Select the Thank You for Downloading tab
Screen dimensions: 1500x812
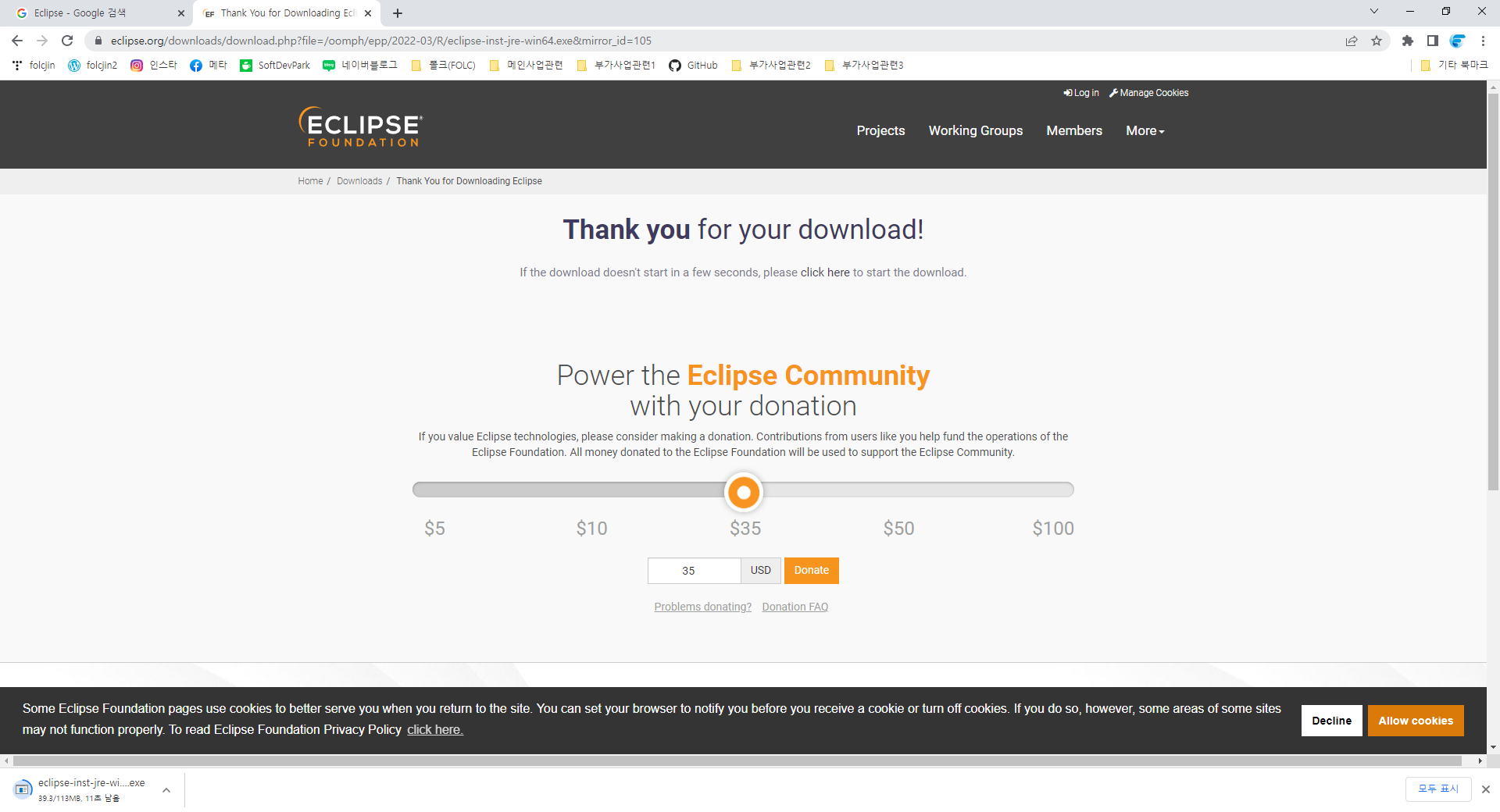coord(286,13)
